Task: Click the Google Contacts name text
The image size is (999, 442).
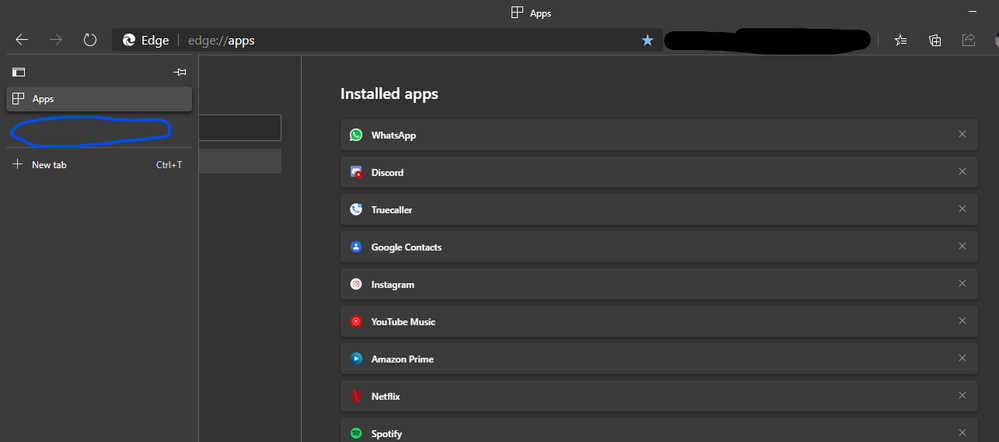Action: click(x=406, y=247)
